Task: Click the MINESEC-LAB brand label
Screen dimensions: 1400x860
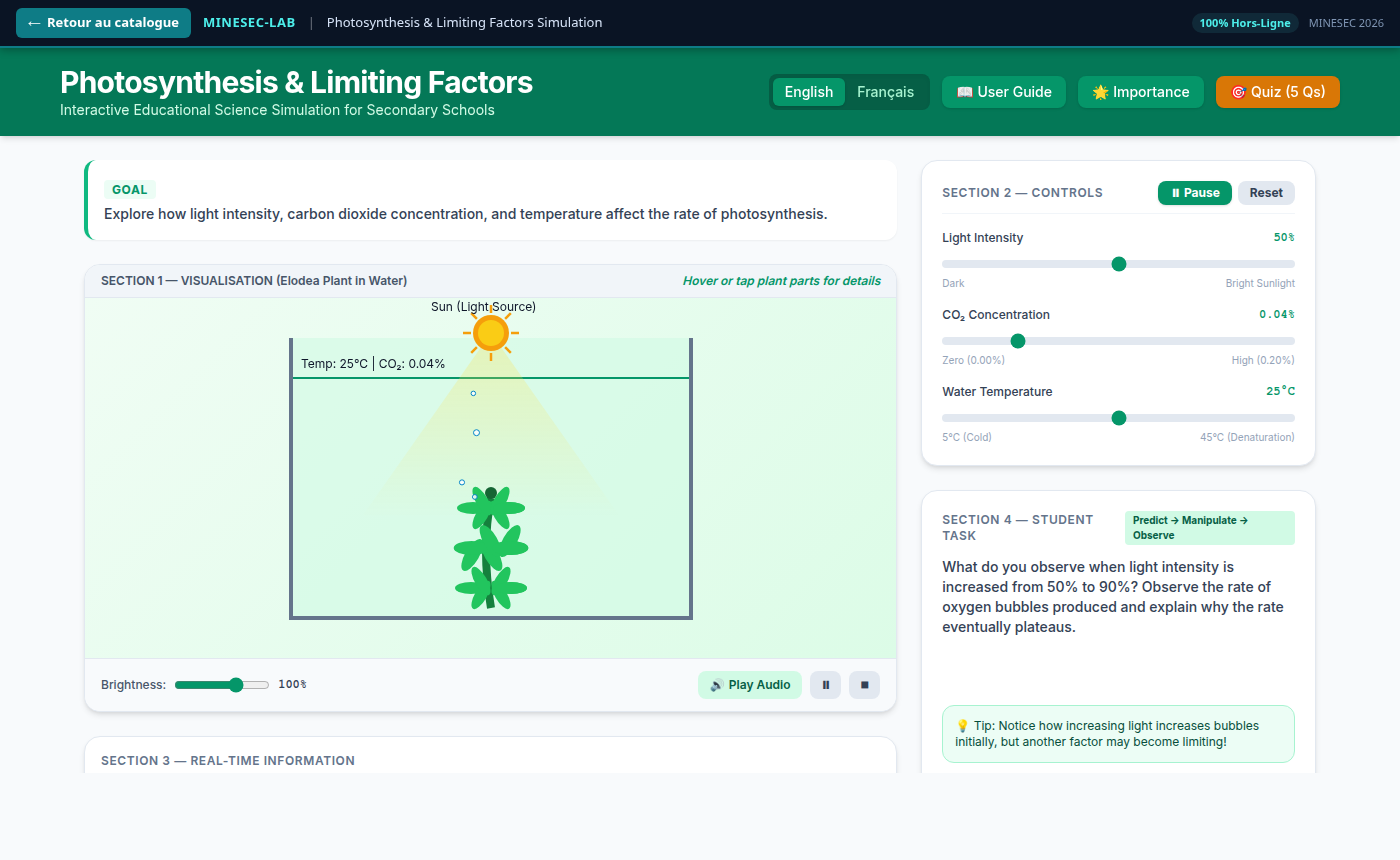Action: (249, 23)
